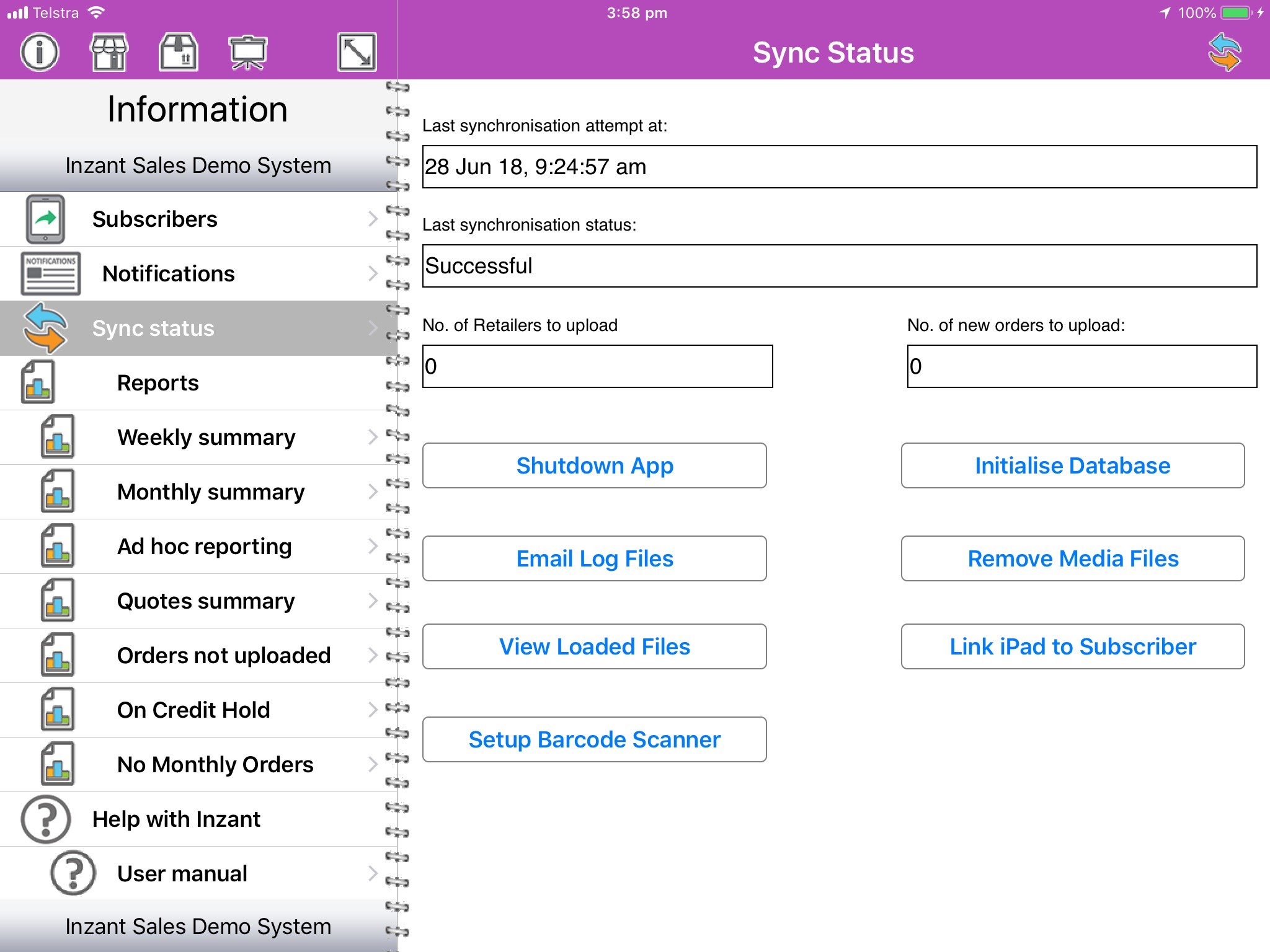
Task: Select the Sync status menu item
Action: (x=153, y=328)
